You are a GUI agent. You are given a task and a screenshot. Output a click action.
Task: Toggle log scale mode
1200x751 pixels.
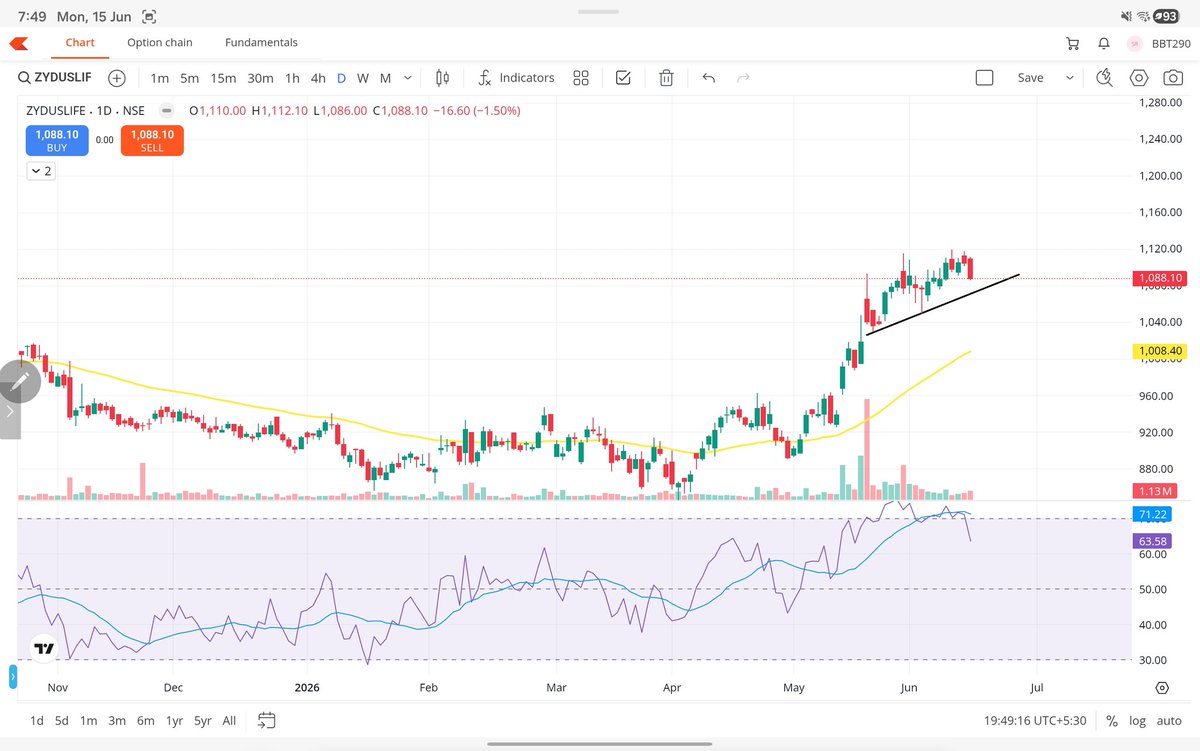[x=1138, y=721]
